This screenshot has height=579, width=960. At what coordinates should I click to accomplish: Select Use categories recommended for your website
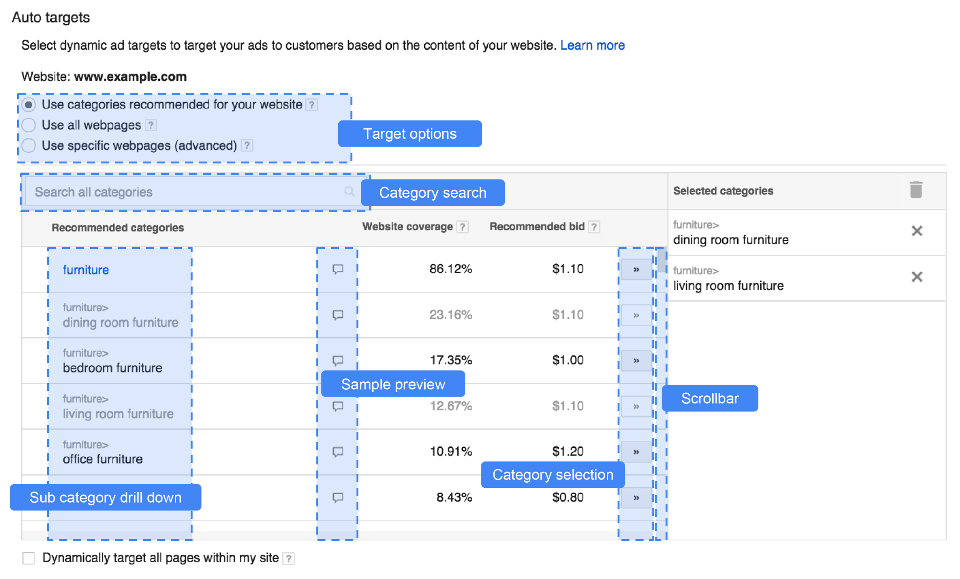point(29,104)
